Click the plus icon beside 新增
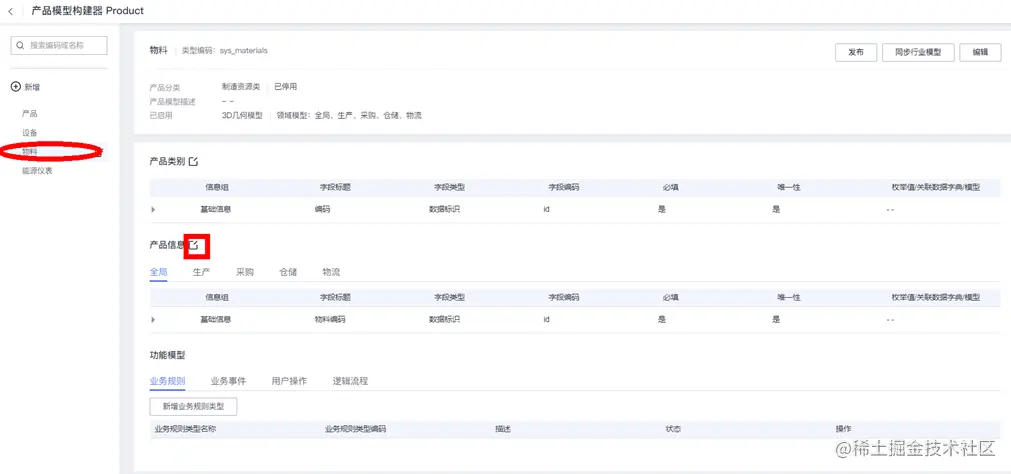 click(x=16, y=87)
